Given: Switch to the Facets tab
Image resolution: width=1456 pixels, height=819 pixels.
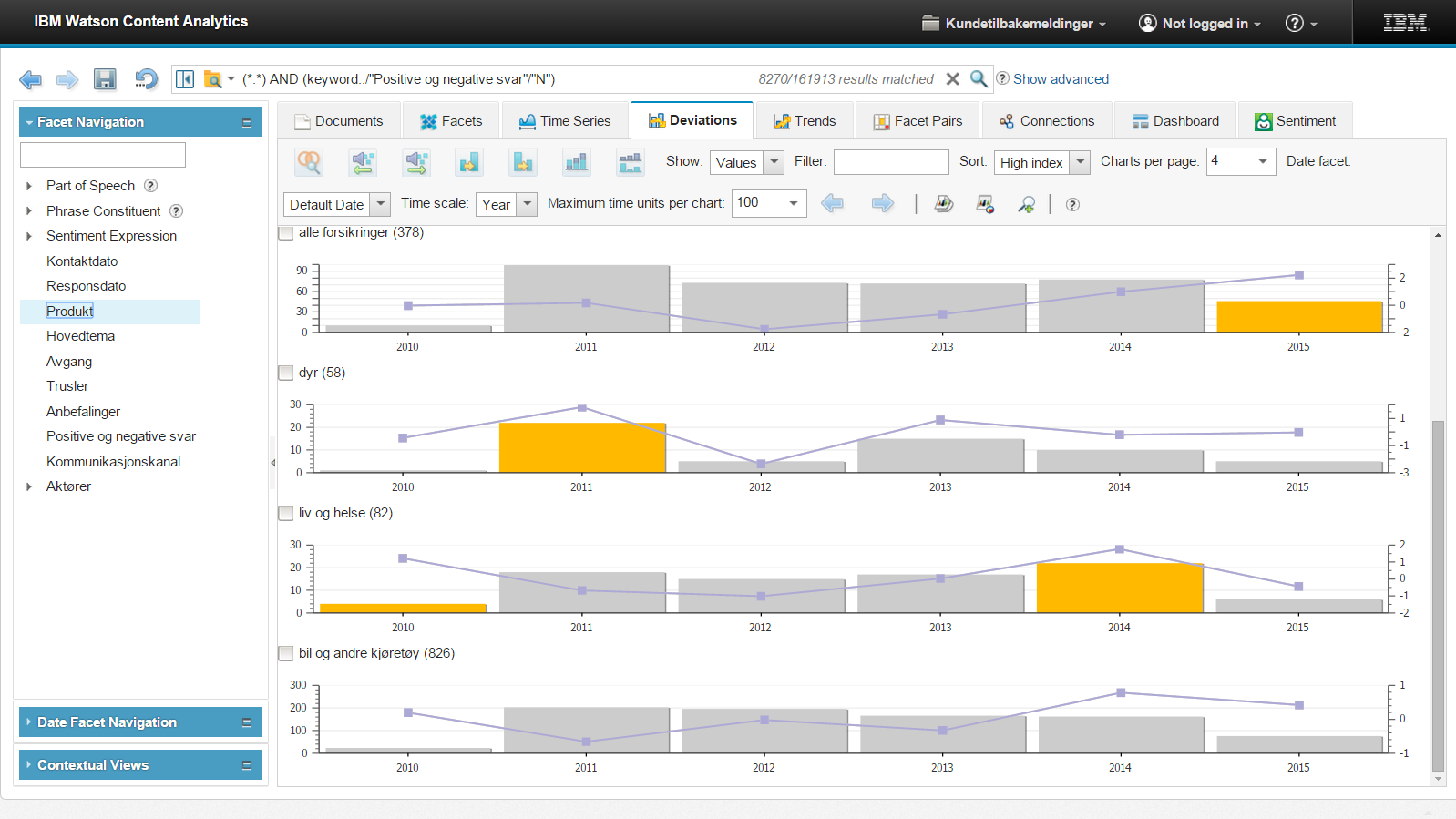Looking at the screenshot, I should click(x=451, y=121).
